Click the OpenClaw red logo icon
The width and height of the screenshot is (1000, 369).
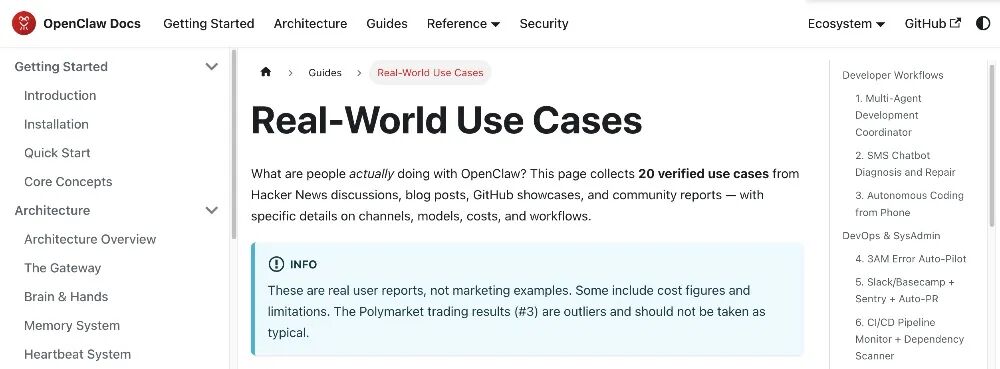(24, 24)
